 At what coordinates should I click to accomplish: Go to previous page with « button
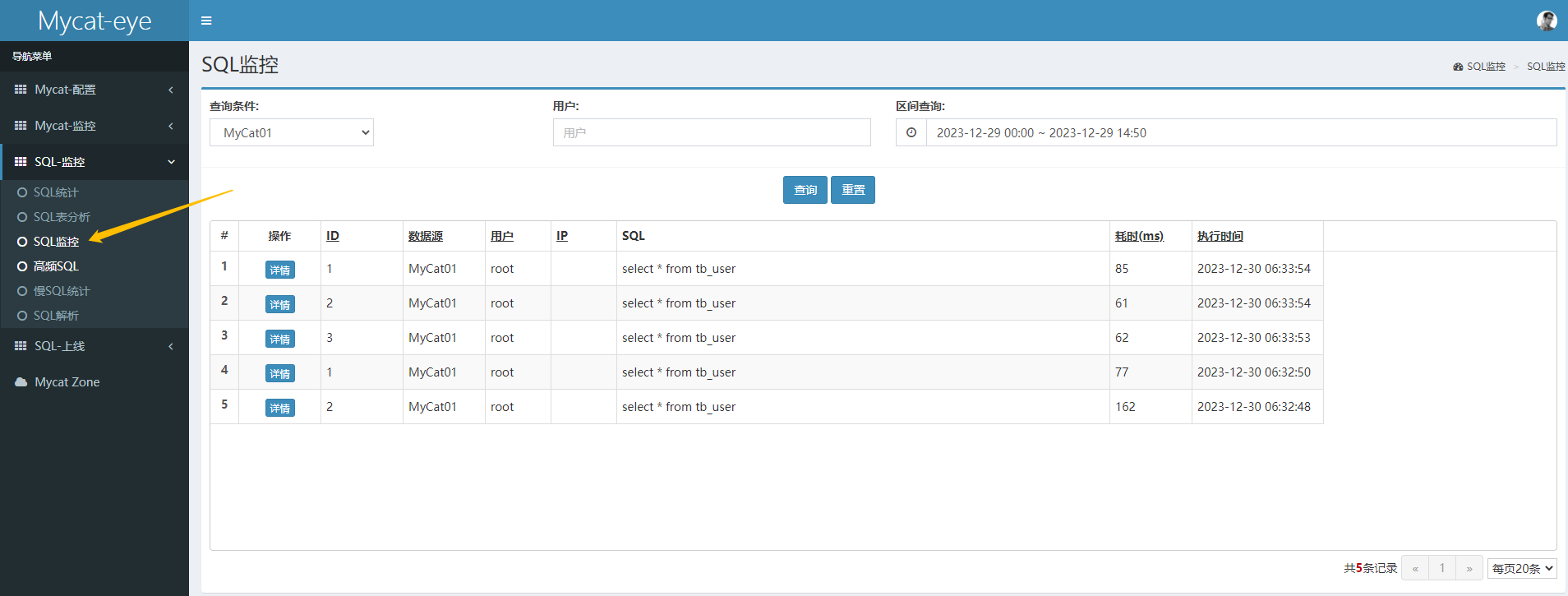tap(1415, 568)
